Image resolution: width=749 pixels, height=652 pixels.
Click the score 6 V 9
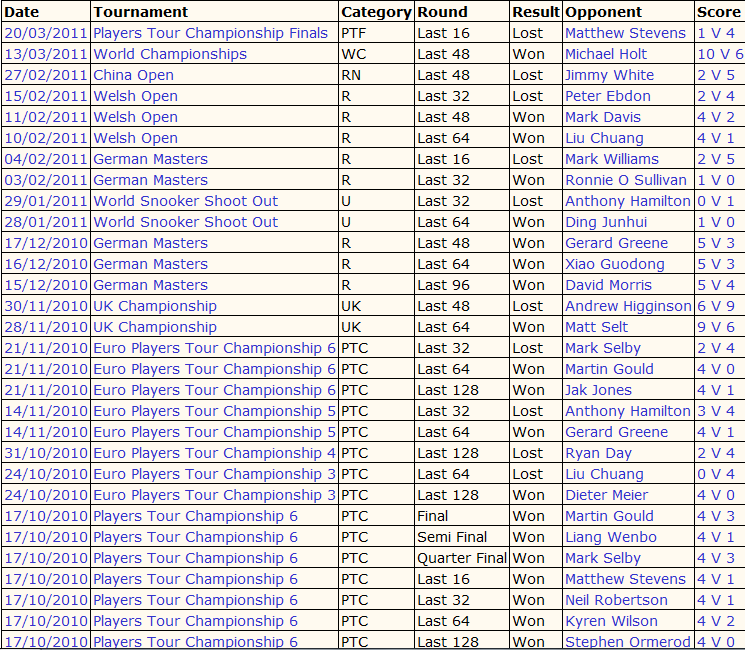click(716, 306)
